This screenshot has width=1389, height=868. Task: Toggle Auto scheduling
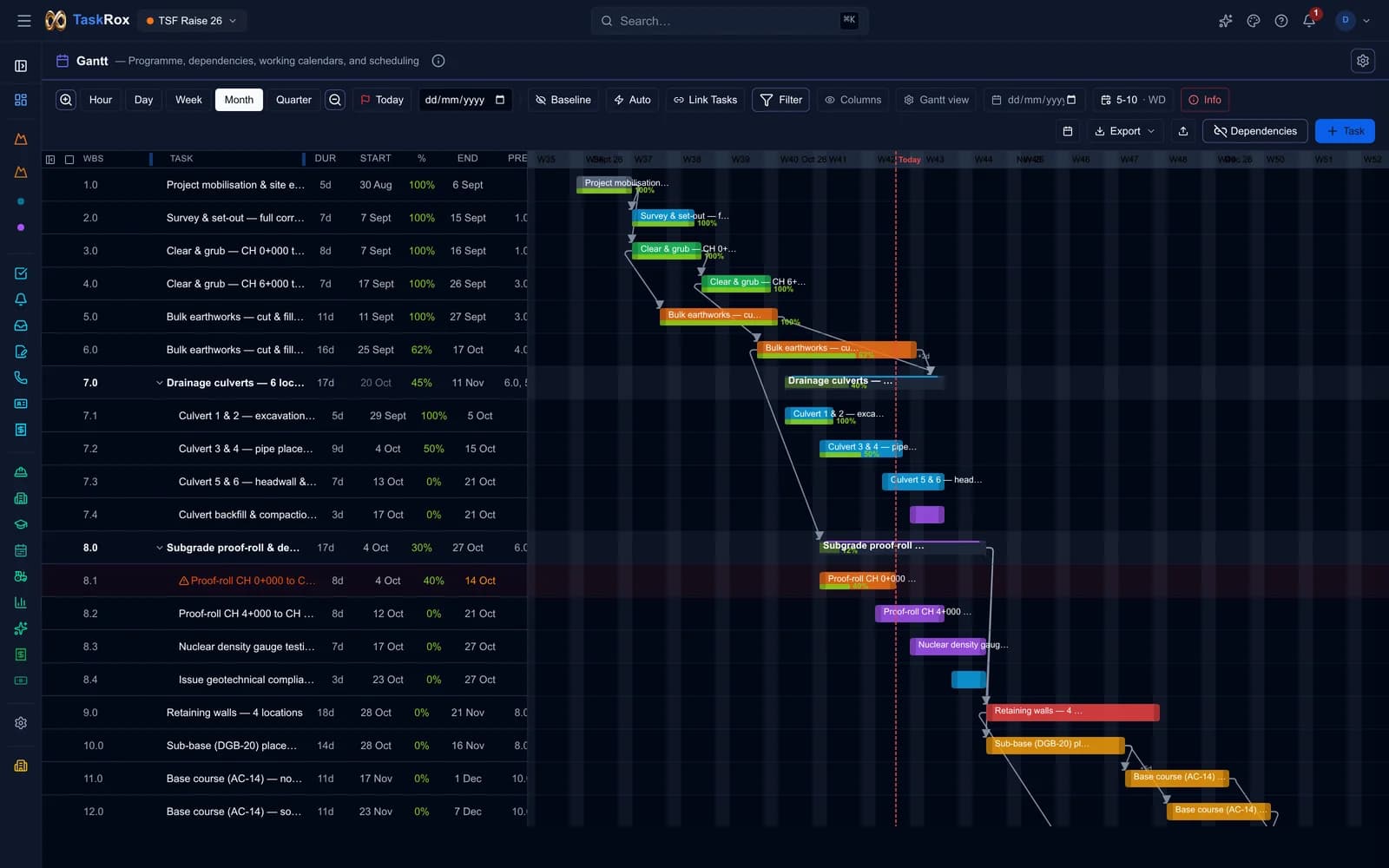(632, 100)
